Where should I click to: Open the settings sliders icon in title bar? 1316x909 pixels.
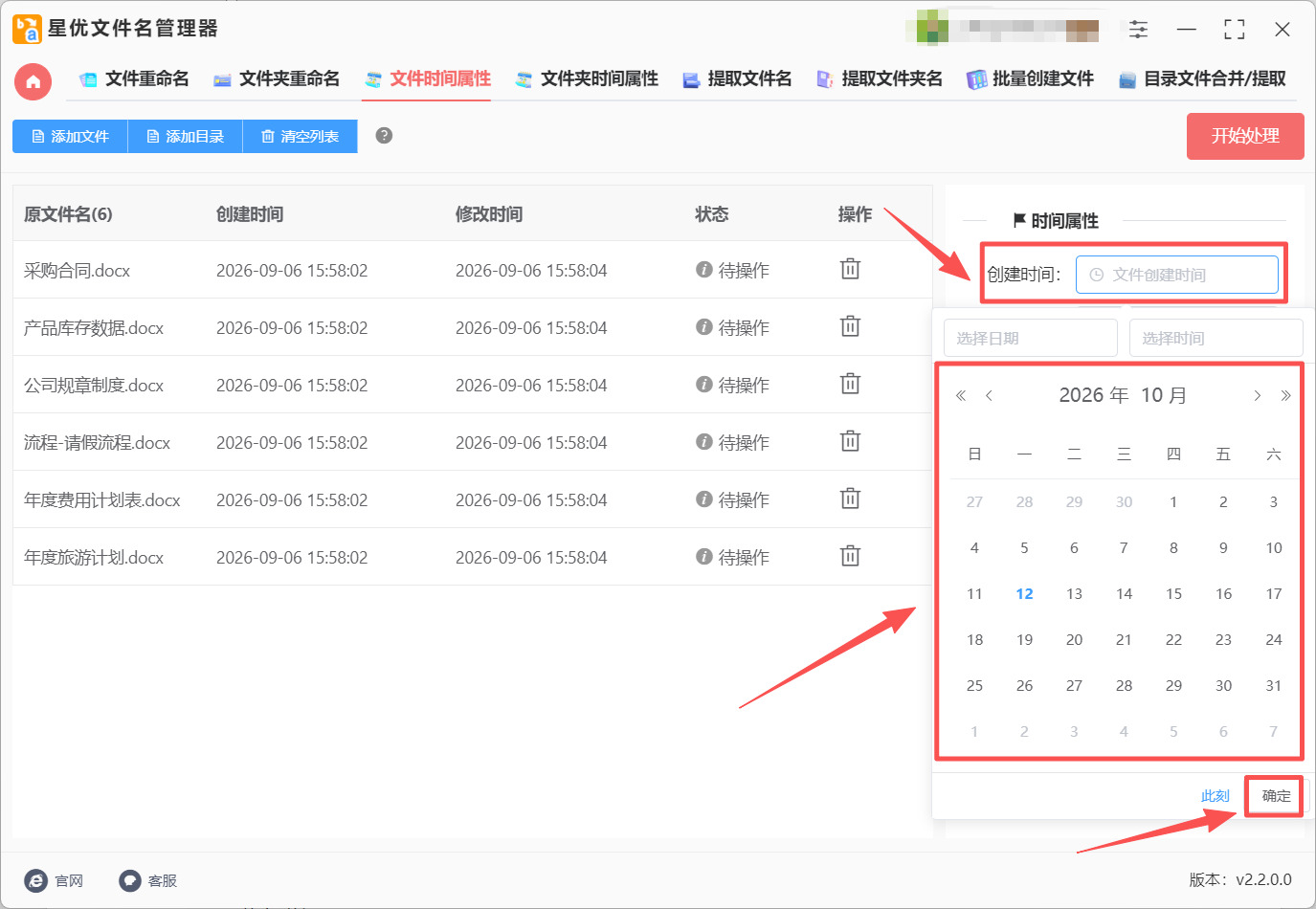[x=1138, y=30]
